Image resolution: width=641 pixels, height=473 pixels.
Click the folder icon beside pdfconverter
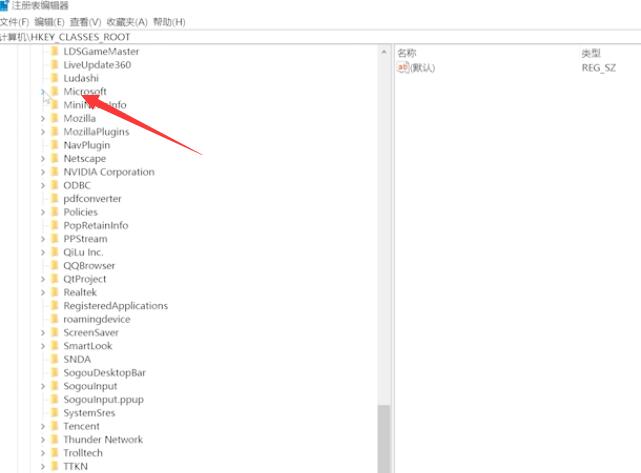point(54,199)
